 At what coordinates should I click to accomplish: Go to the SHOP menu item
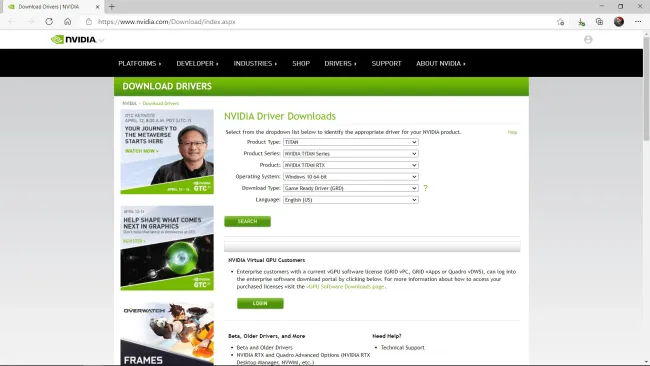(x=301, y=63)
